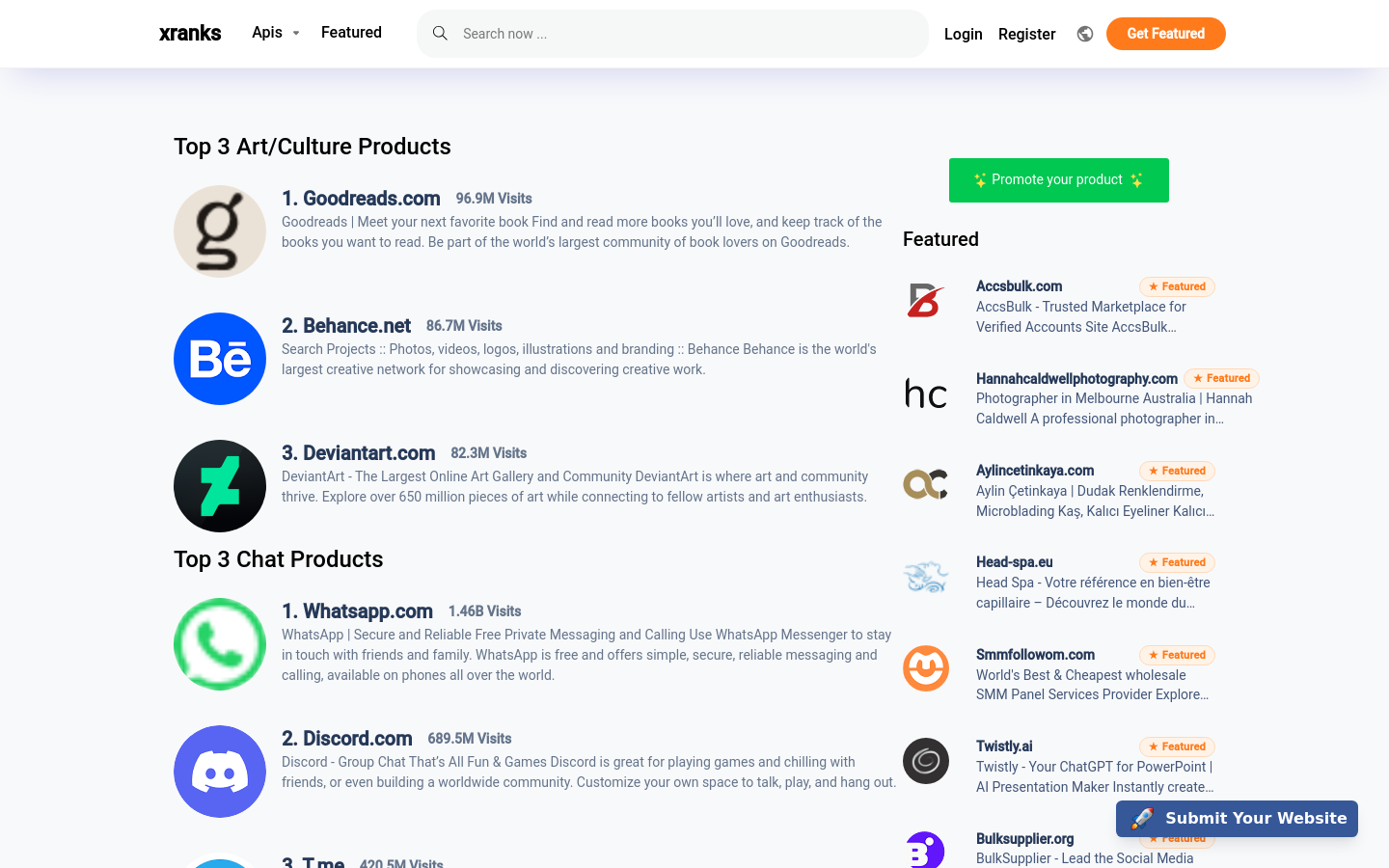
Task: Click the "689.5M Visits" count
Action: tap(470, 739)
